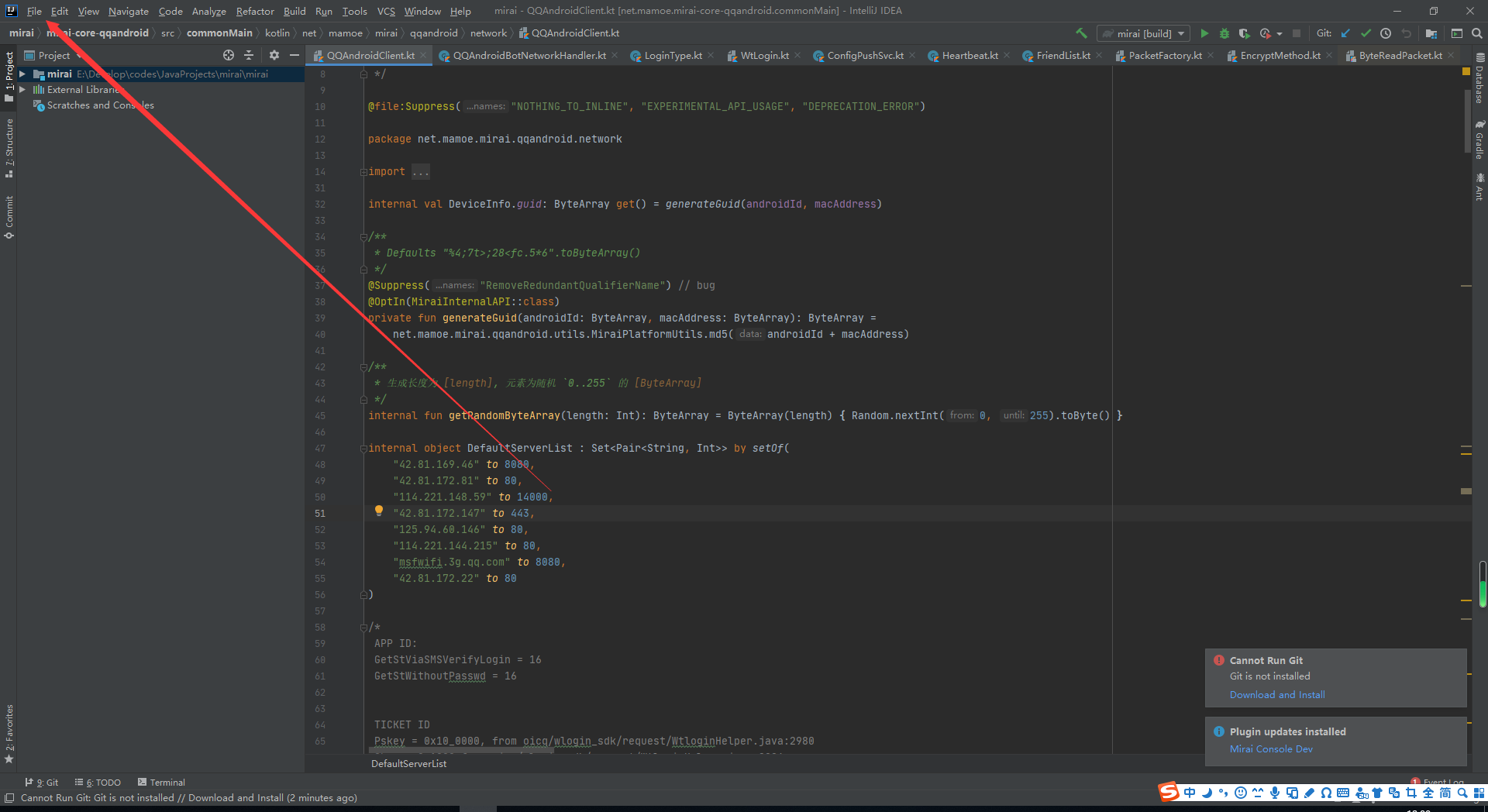Open the mirai [build] run configuration dropdown
The image size is (1488, 812).
(1144, 33)
